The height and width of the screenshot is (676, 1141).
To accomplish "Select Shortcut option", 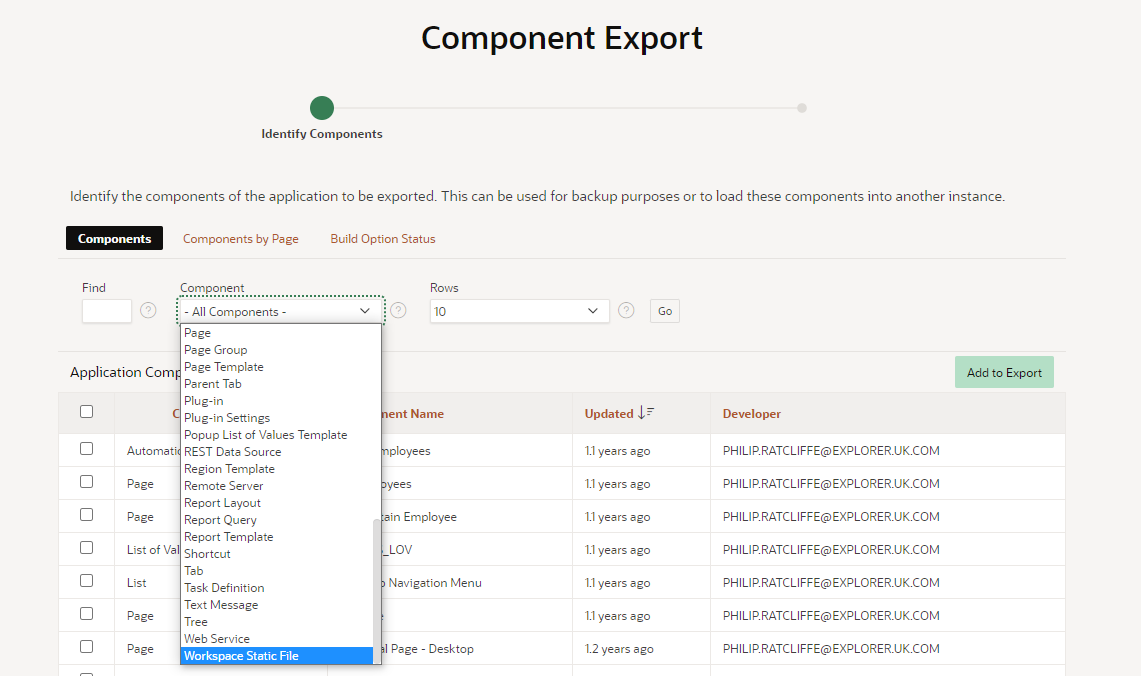I will pyautogui.click(x=277, y=554).
